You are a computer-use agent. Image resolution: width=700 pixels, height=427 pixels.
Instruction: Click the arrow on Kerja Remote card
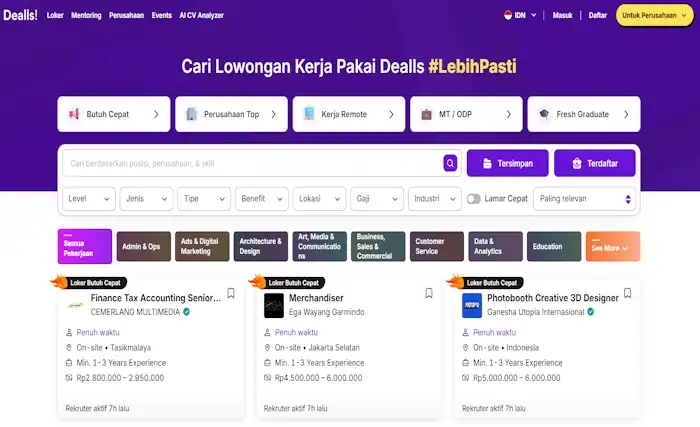[x=391, y=114]
